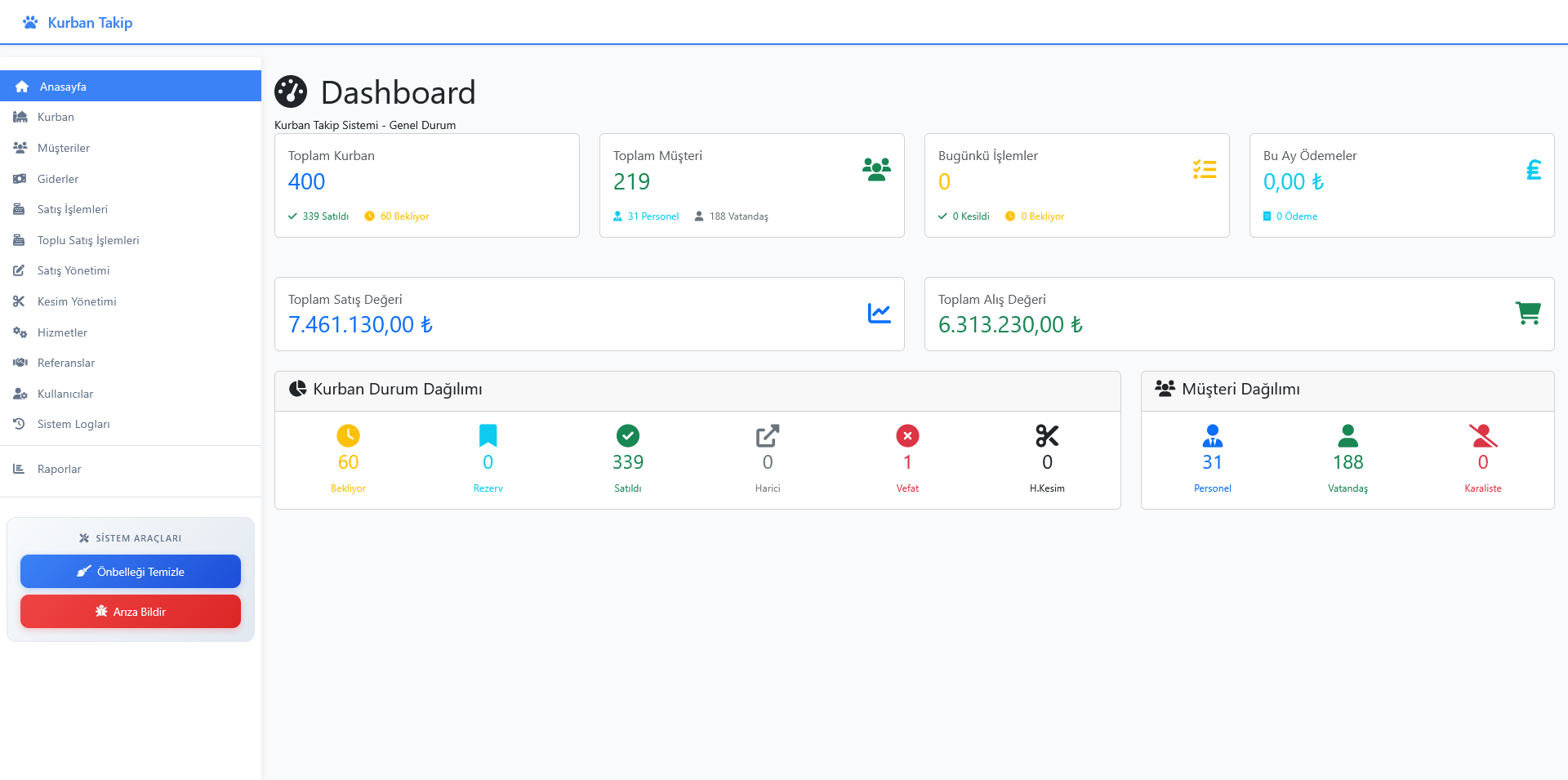1568x780 pixels.
Task: Click the Kurban Takip brand link
Action: pyautogui.click(x=90, y=23)
